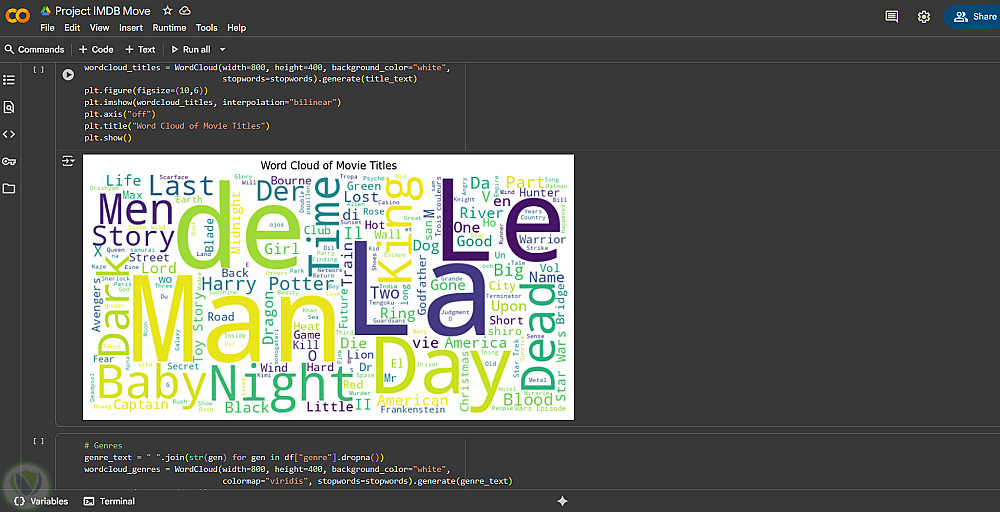
Task: Click the plt.show() line in first cell
Action: [x=108, y=138]
